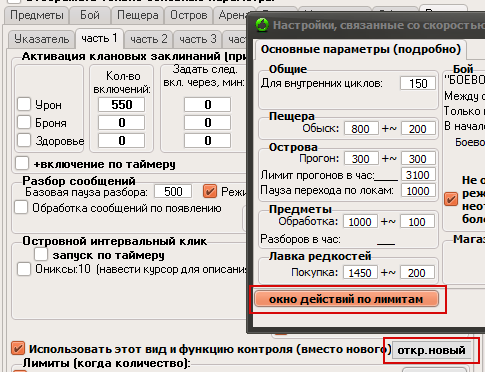The height and width of the screenshot is (372, 485).
Task: Click the Для внутренних циклов label
Action: pyautogui.click(x=322, y=83)
